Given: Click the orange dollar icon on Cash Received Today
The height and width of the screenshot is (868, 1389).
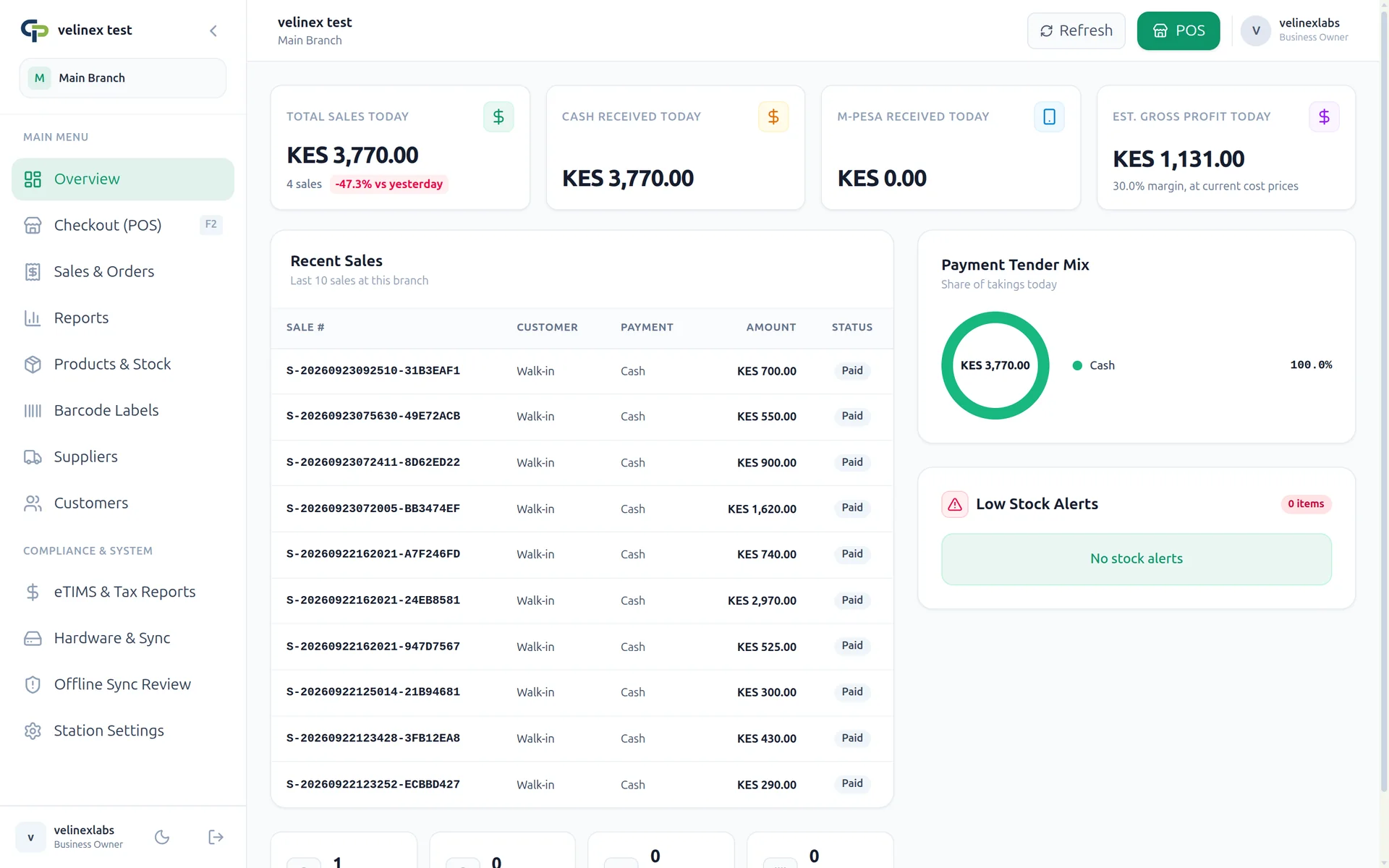Looking at the screenshot, I should point(773,117).
